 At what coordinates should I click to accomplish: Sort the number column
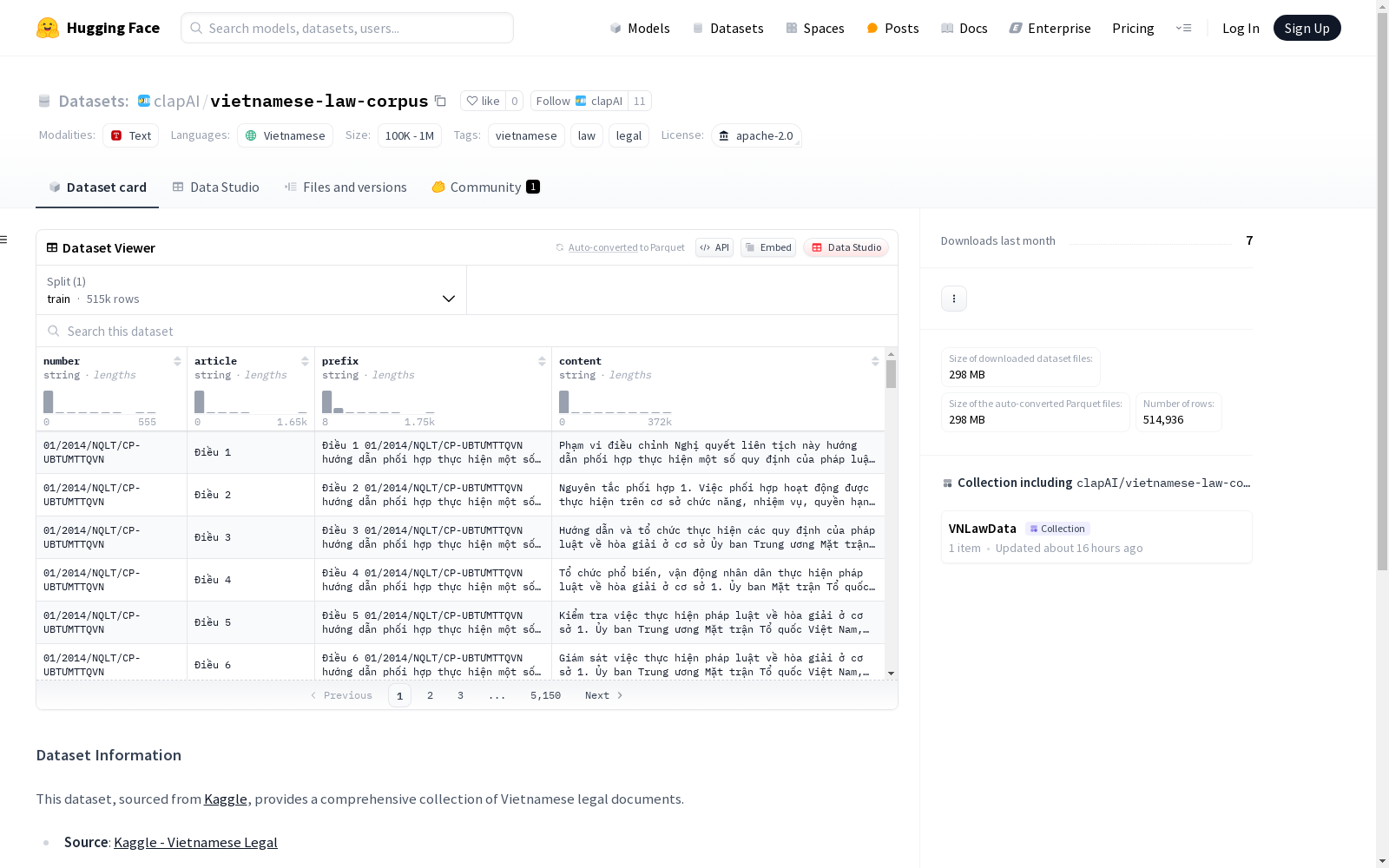[177, 361]
